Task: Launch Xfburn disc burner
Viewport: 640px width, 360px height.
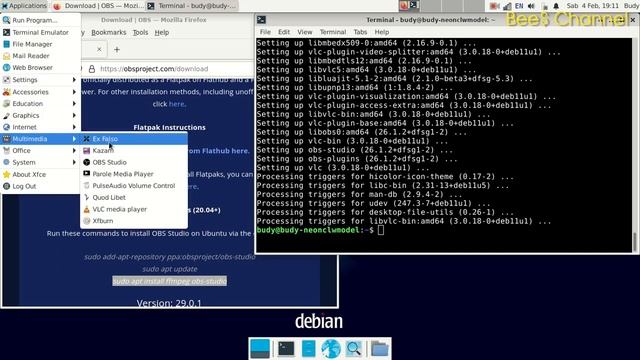Action: [134, 221]
